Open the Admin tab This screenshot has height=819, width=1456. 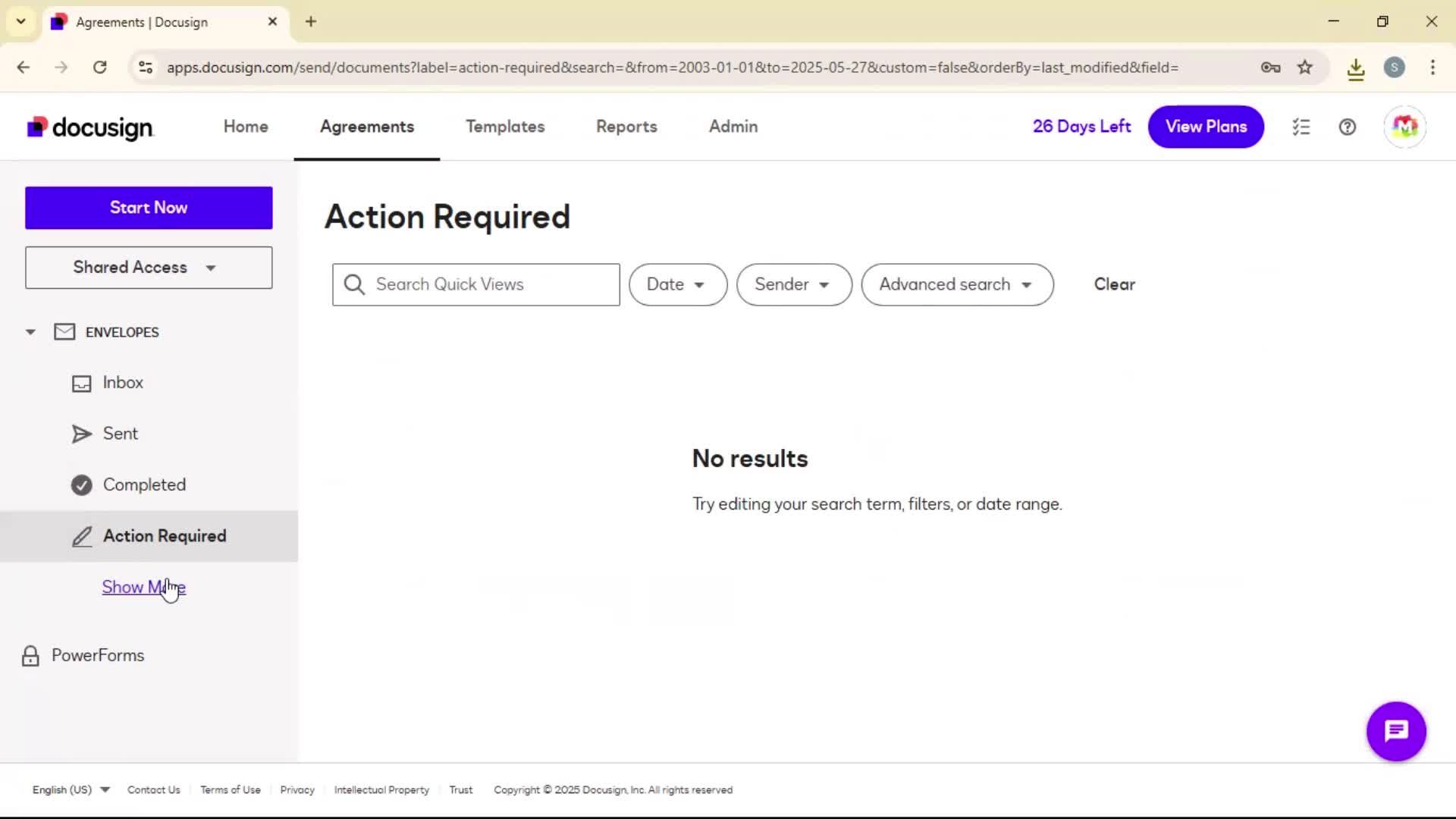click(x=733, y=127)
